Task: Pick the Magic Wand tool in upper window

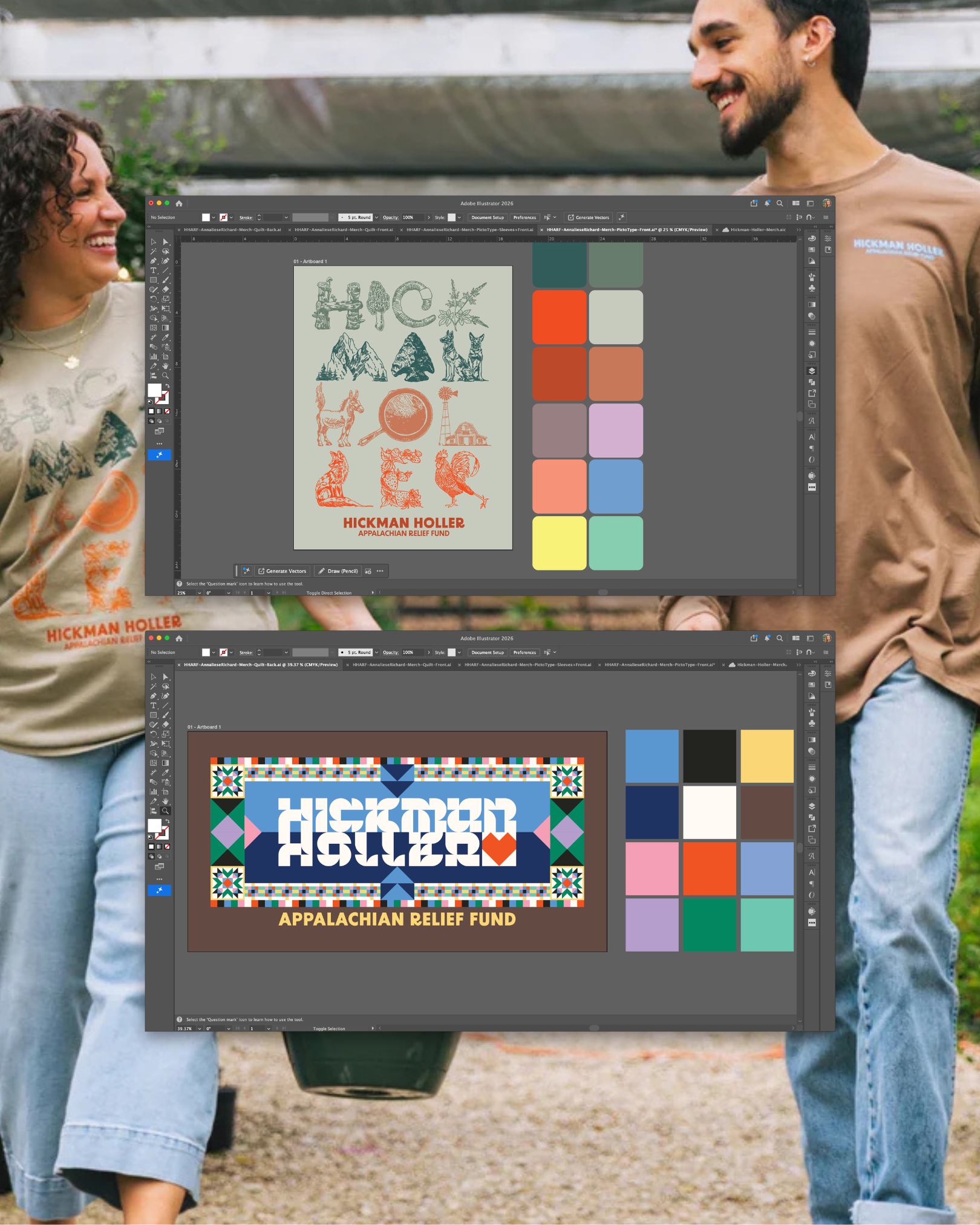Action: (154, 251)
